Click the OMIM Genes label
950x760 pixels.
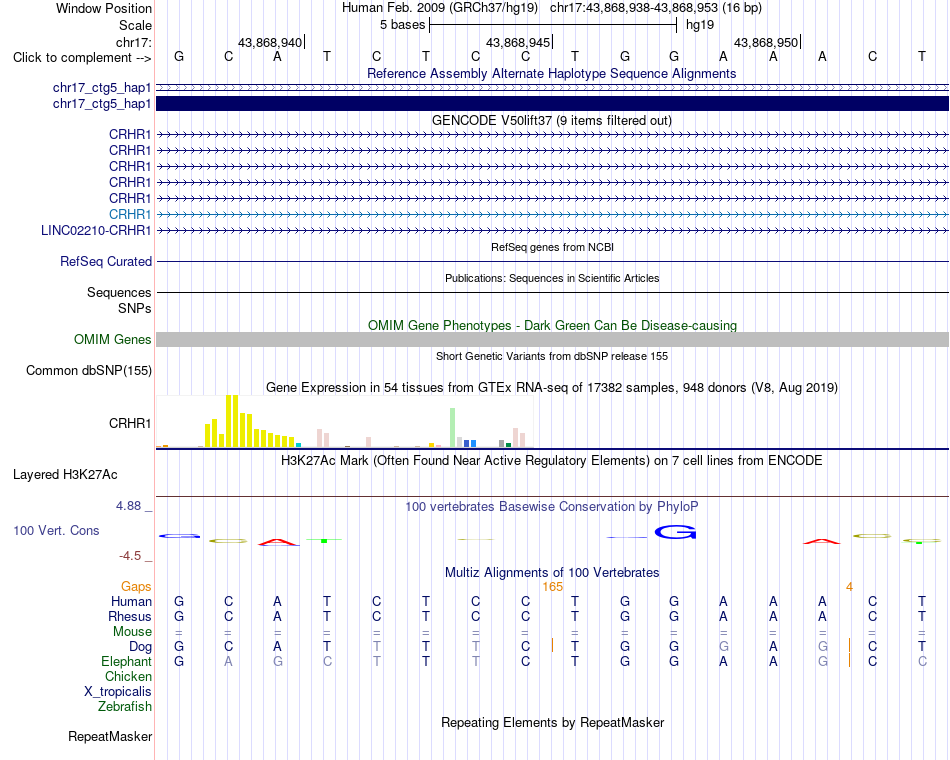coord(112,339)
